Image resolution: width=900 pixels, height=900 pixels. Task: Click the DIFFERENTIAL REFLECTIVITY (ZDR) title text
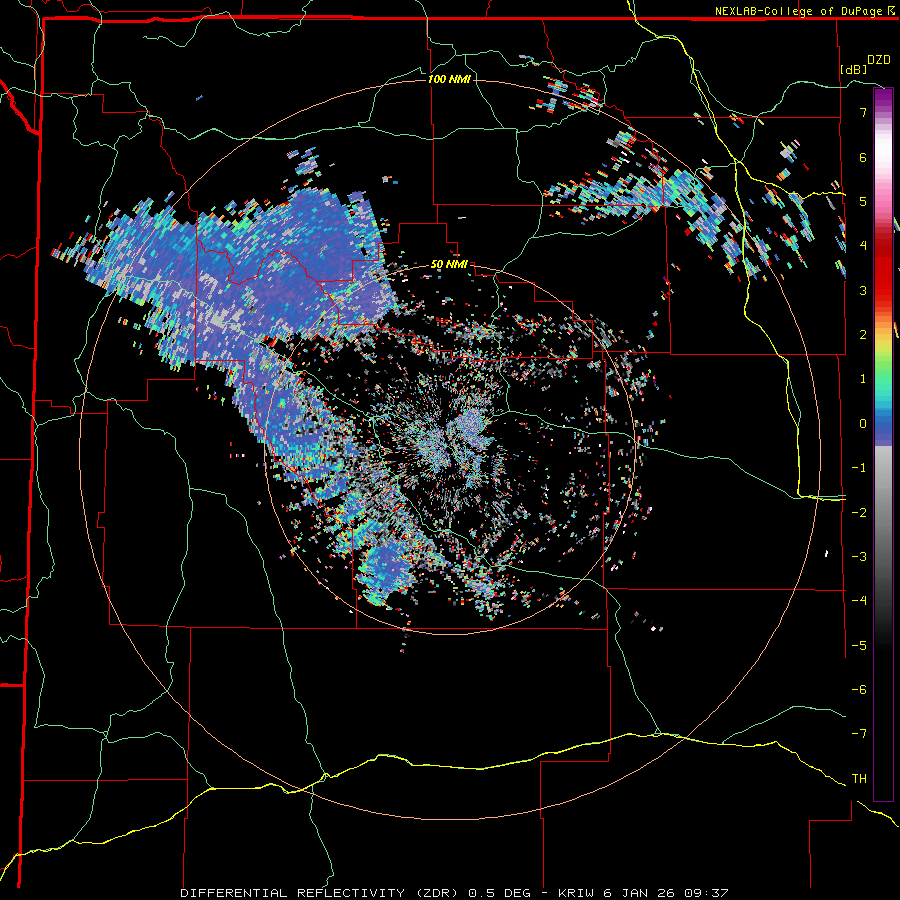point(320,893)
